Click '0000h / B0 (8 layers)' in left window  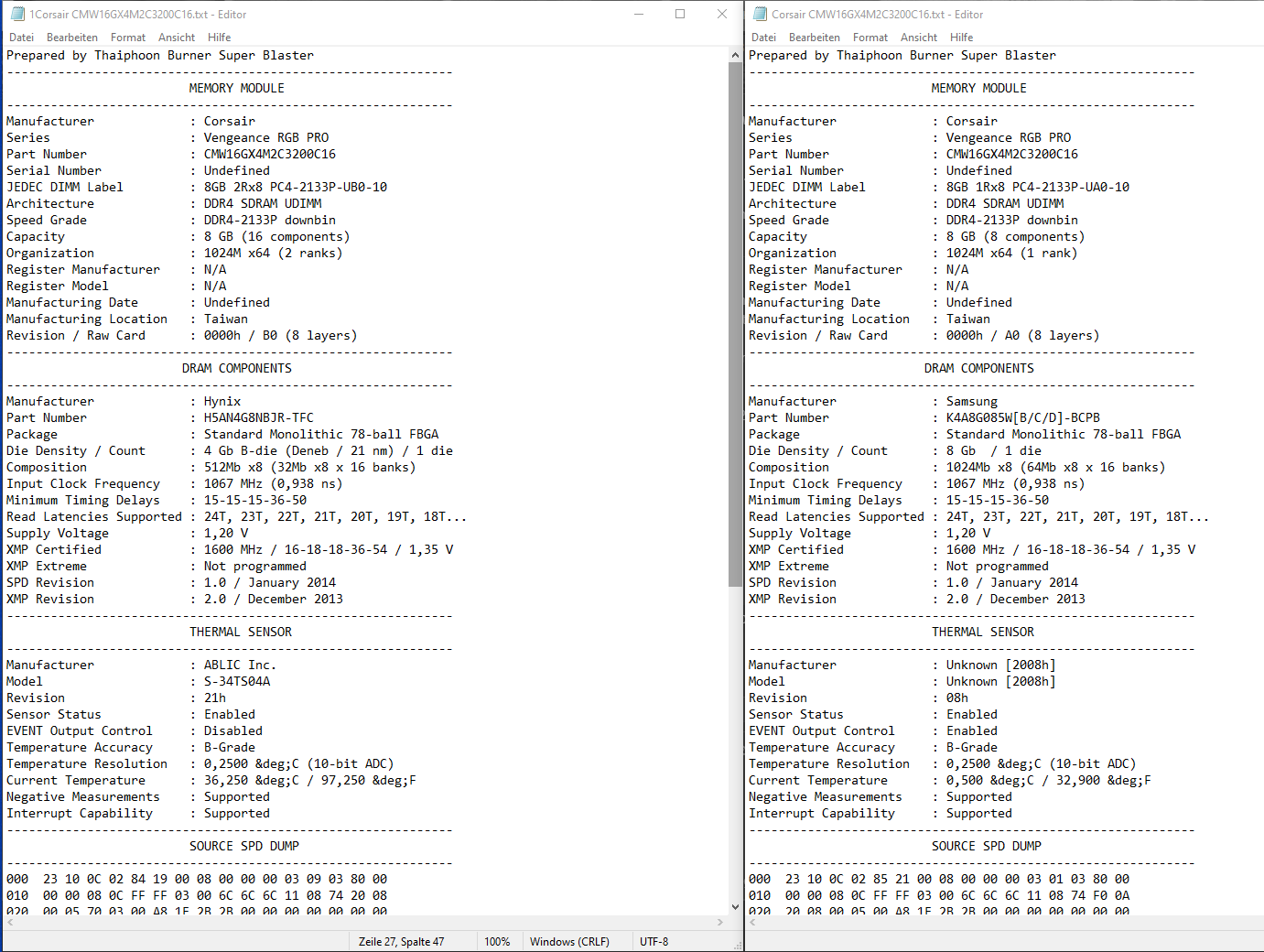pos(281,335)
